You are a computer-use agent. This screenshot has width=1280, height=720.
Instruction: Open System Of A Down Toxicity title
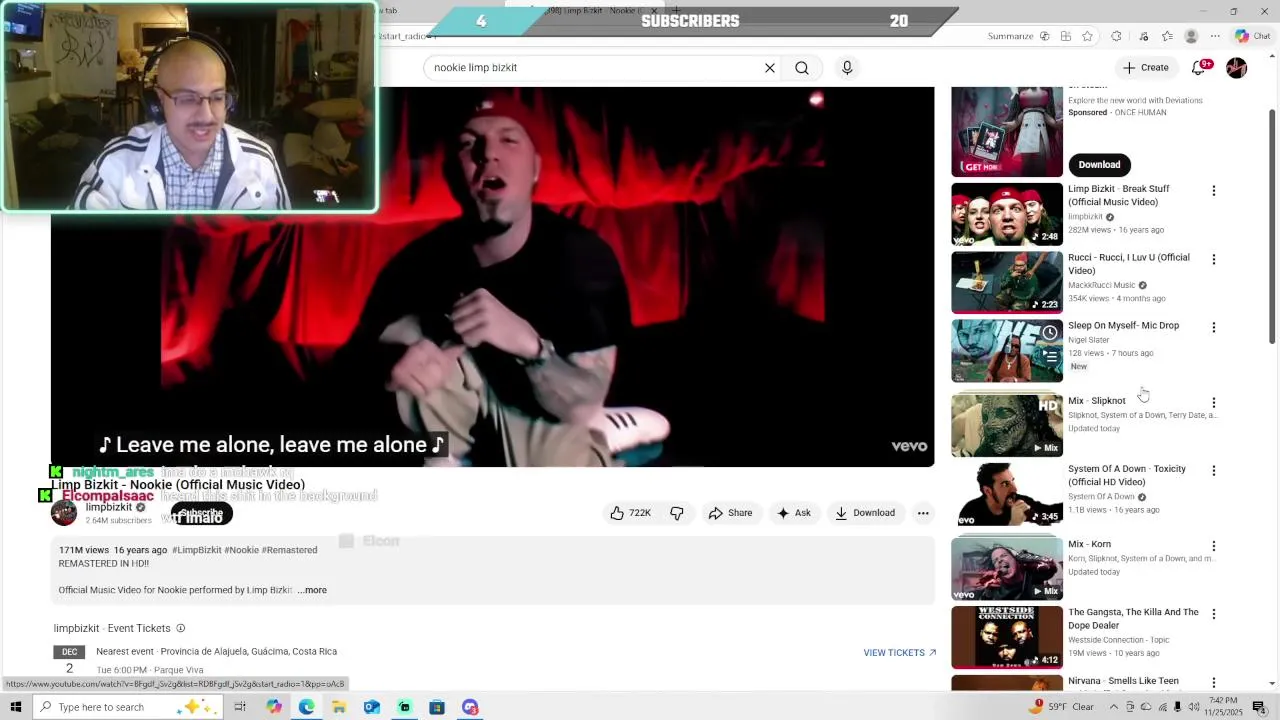coord(1127,475)
